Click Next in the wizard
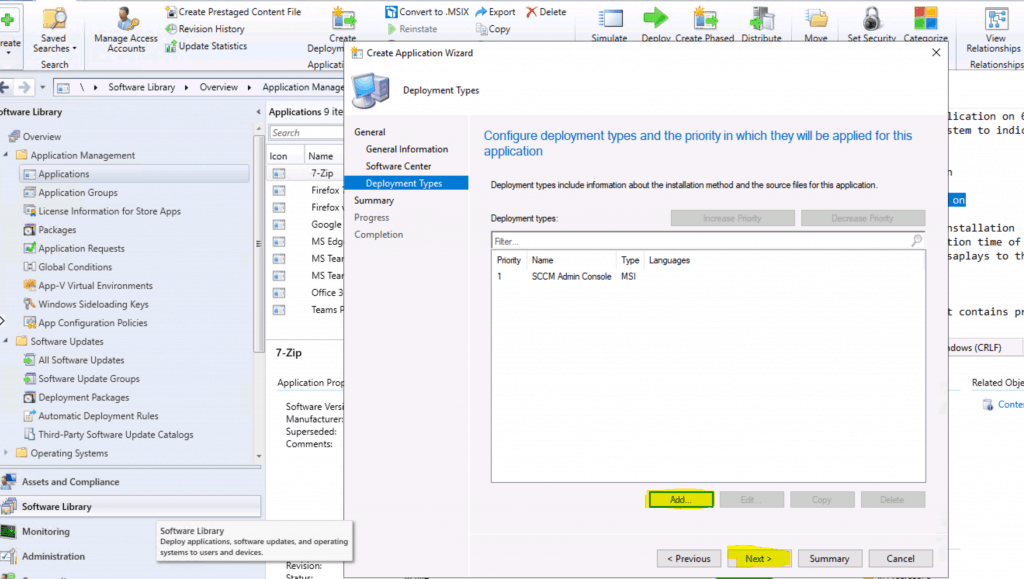Image resolution: width=1024 pixels, height=579 pixels. tap(758, 559)
